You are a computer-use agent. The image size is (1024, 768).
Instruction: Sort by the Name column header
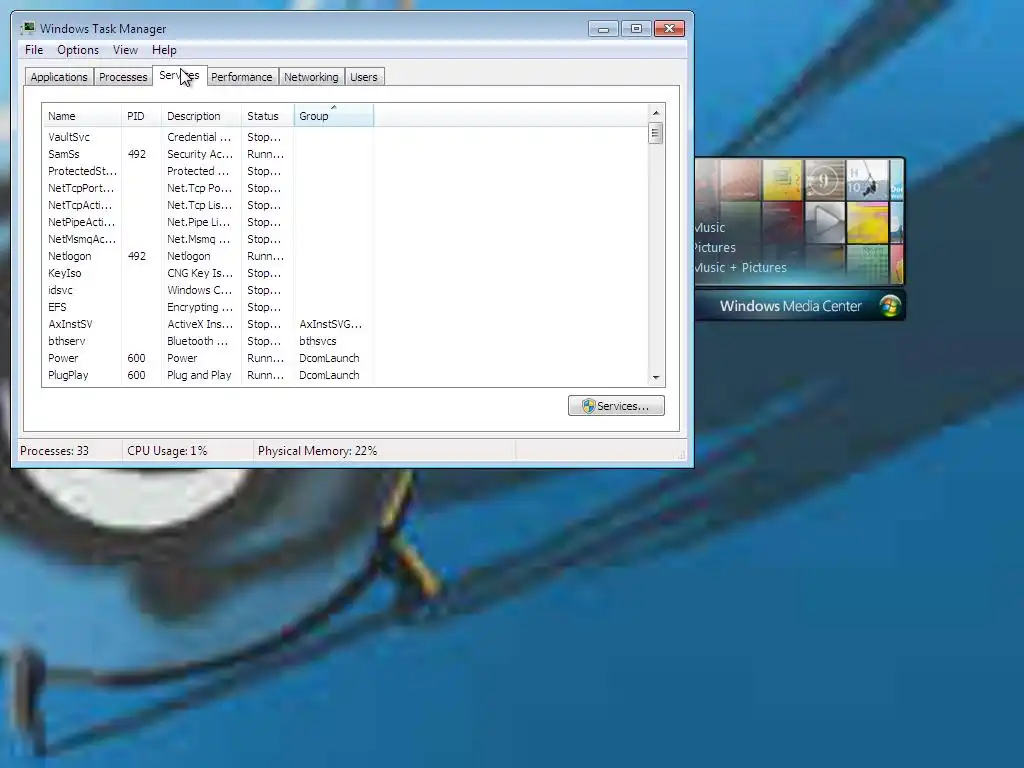click(82, 116)
